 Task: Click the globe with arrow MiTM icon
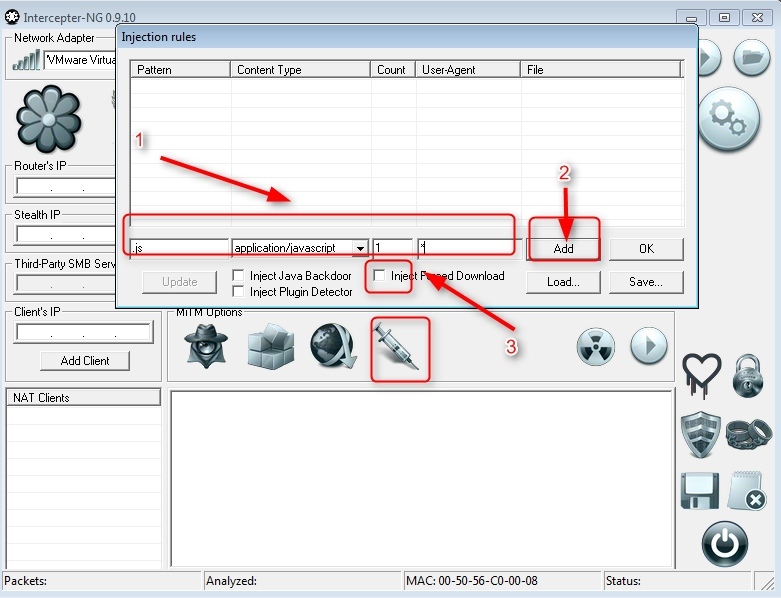coord(331,347)
